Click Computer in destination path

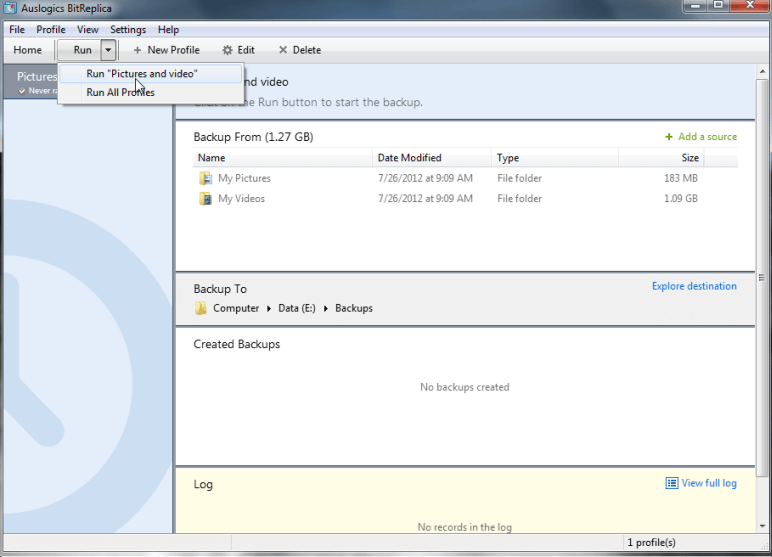coord(236,308)
